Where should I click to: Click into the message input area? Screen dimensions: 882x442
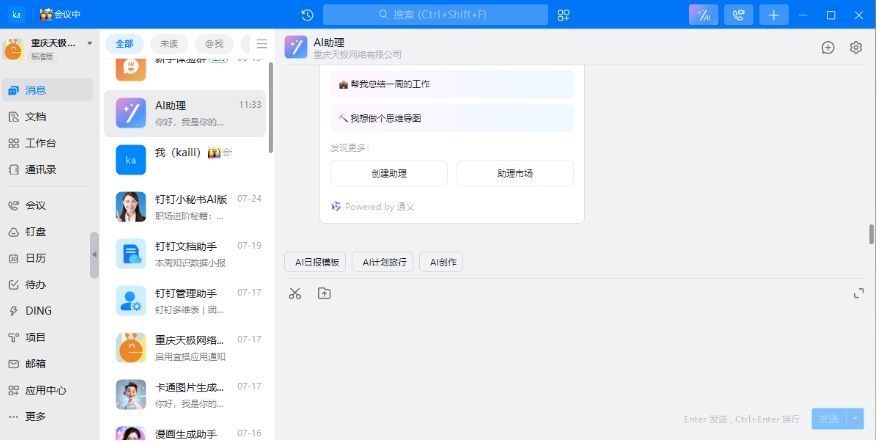pos(574,354)
